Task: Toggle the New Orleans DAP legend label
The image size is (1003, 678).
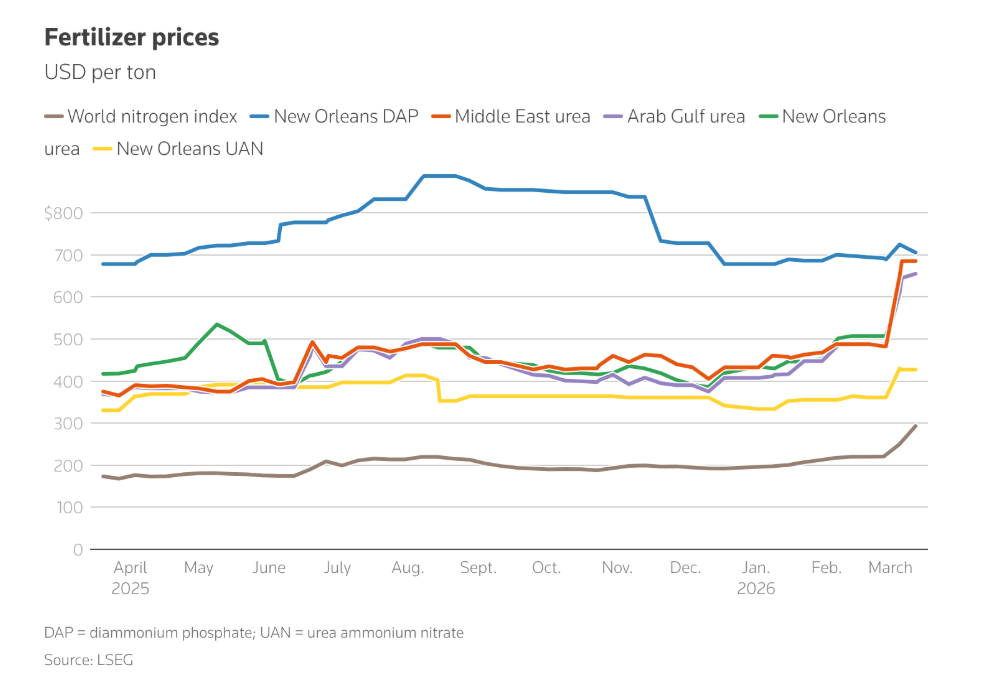Action: [x=346, y=117]
